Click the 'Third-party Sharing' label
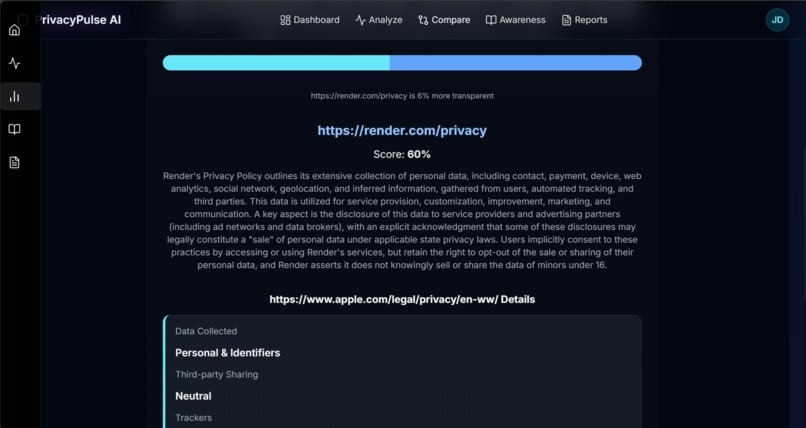Image resolution: width=806 pixels, height=428 pixels. (x=216, y=375)
